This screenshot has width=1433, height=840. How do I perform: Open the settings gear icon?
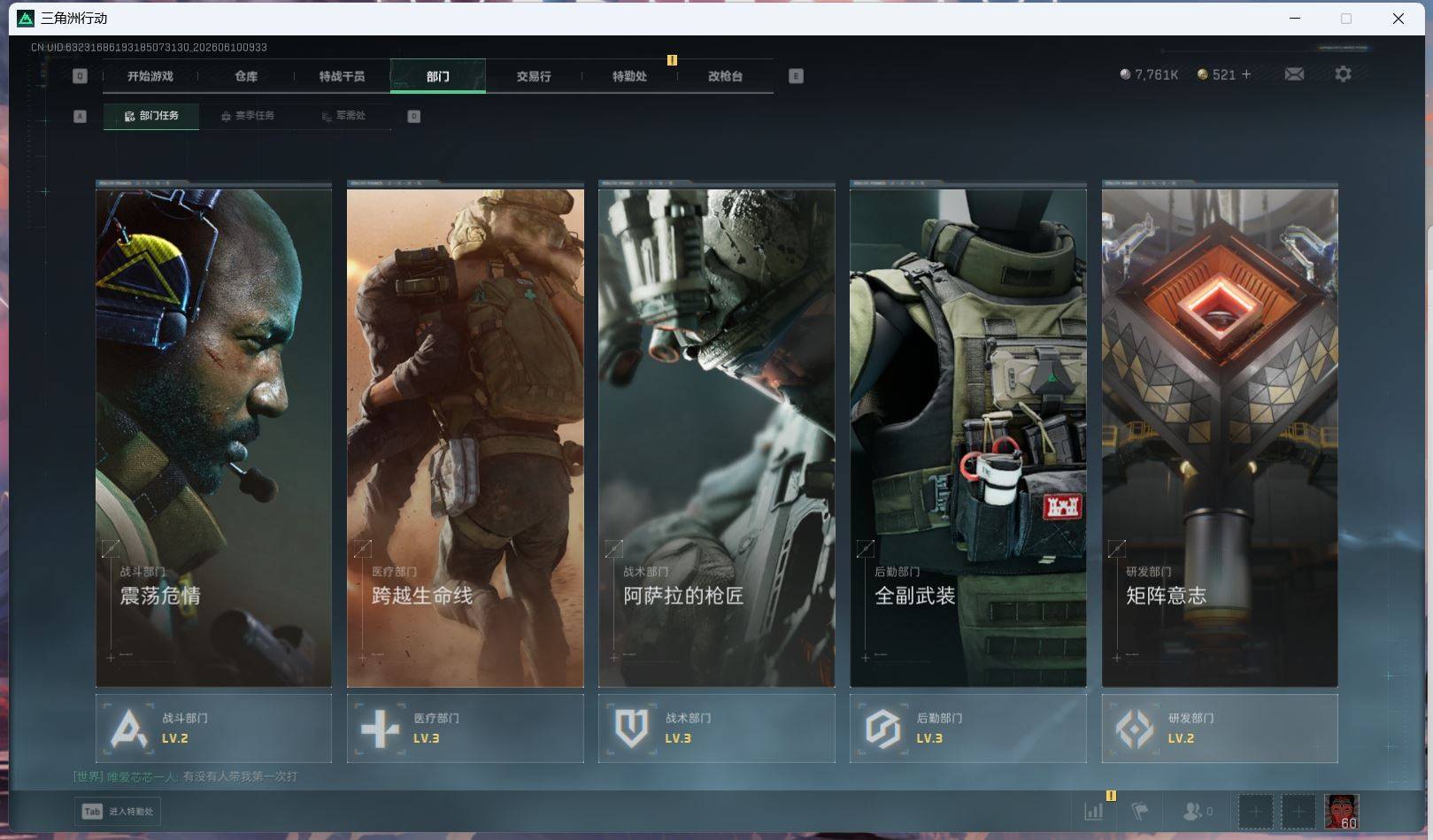point(1343,74)
